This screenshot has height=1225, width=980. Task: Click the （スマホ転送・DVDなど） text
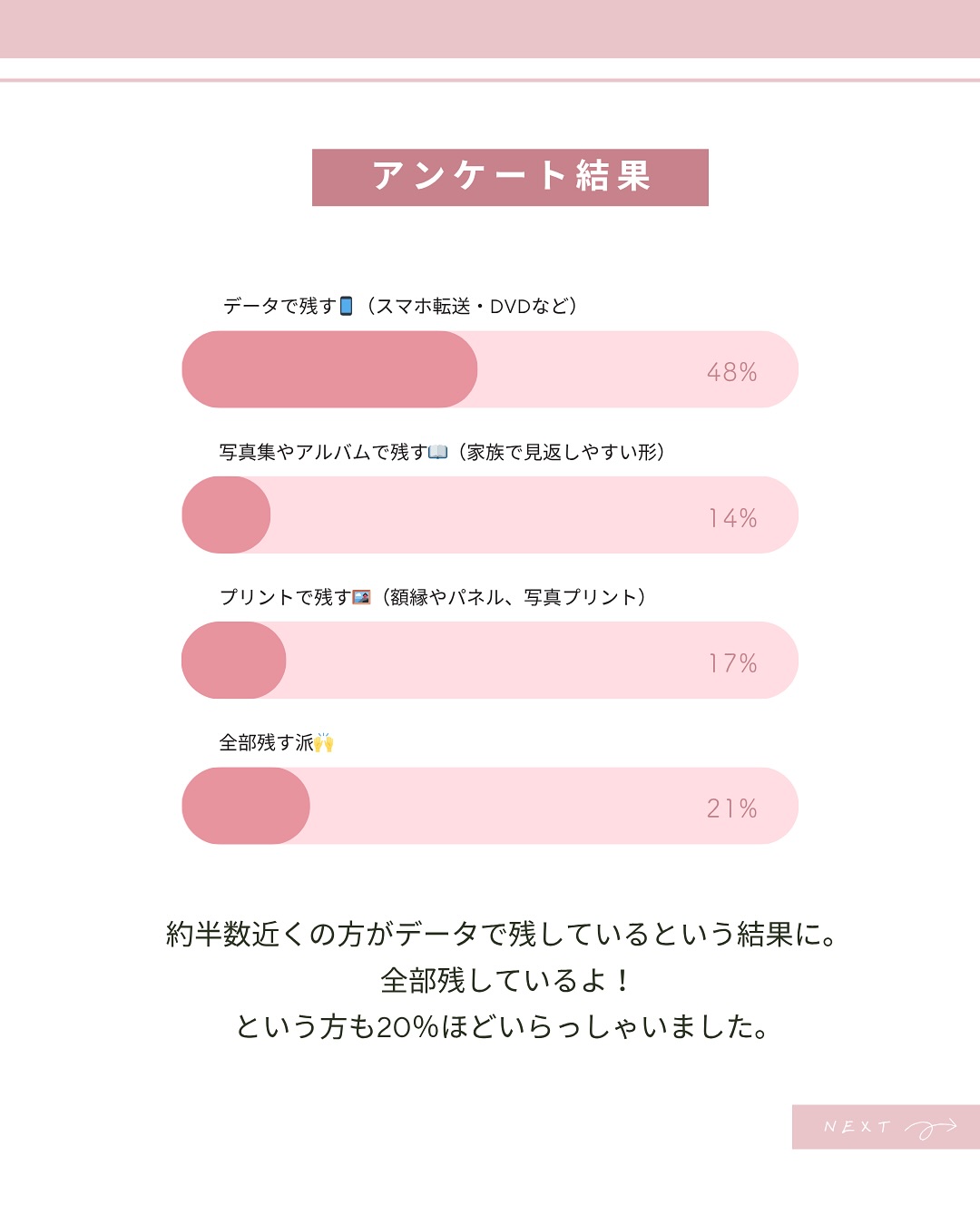[471, 307]
